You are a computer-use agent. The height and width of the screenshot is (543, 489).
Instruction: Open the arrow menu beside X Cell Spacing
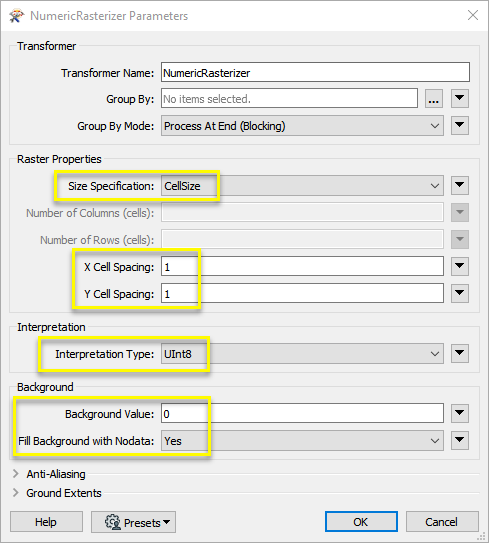coord(460,266)
